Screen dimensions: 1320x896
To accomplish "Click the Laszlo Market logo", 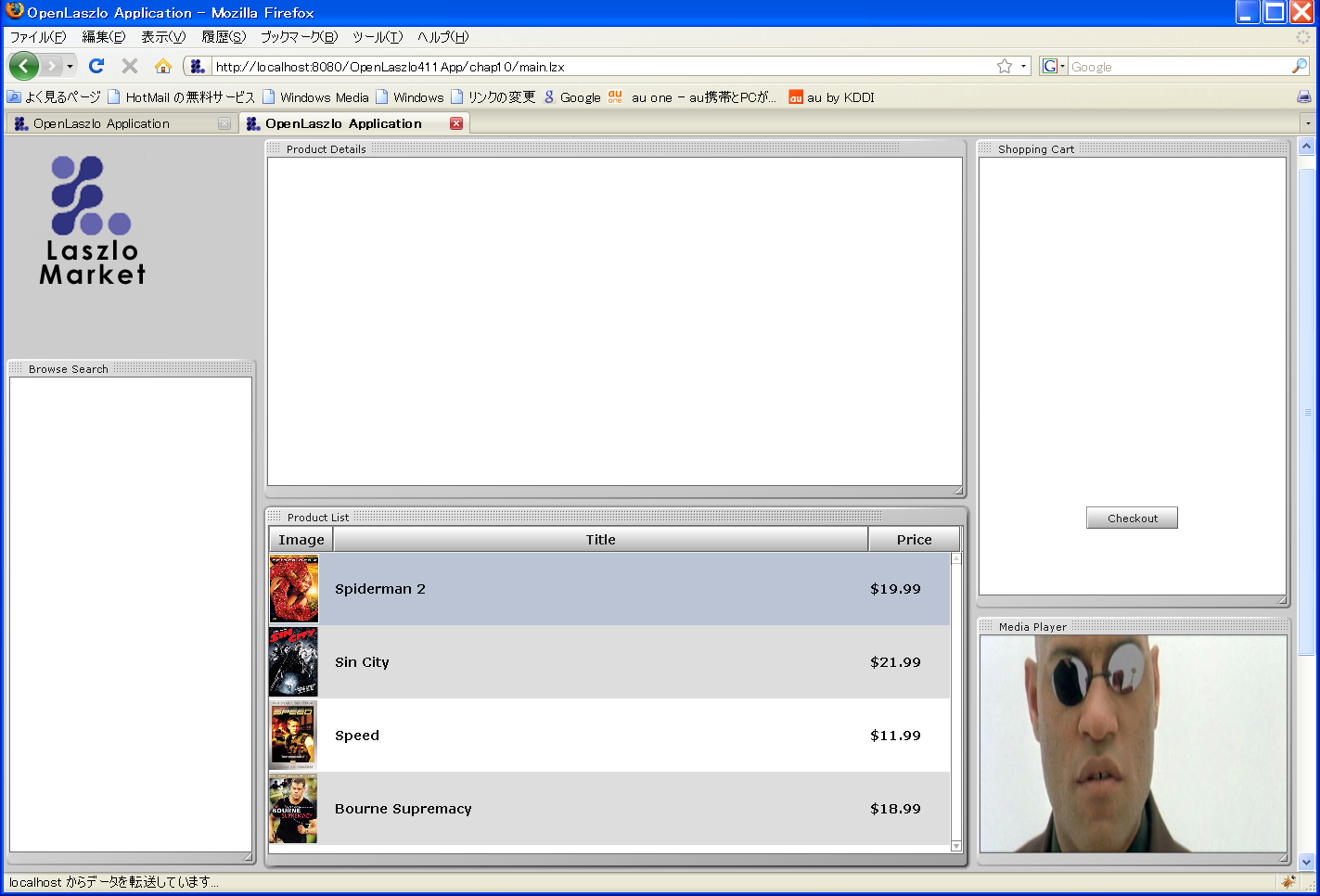I will coord(92,221).
